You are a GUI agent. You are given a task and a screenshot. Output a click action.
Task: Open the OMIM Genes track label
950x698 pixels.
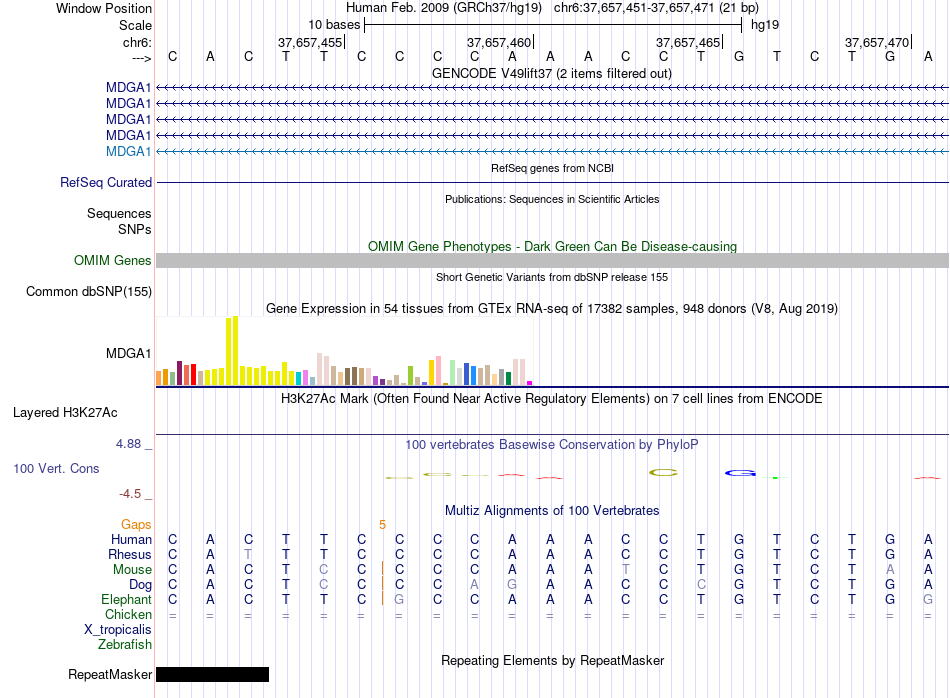[x=112, y=261]
